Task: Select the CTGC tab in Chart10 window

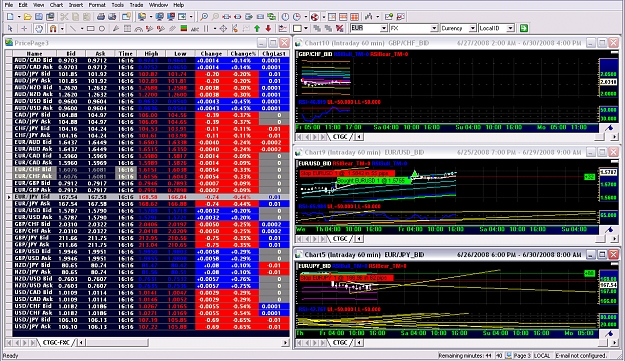Action: tap(340, 137)
